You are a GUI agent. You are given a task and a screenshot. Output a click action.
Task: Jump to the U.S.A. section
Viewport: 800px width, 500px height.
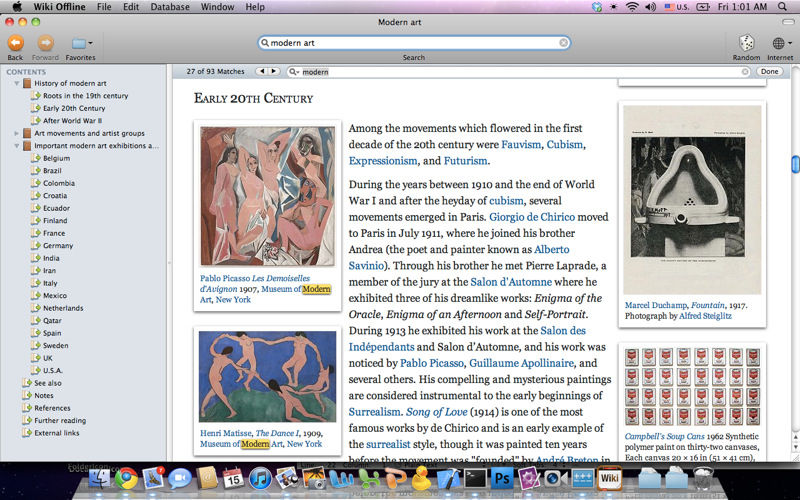[53, 370]
